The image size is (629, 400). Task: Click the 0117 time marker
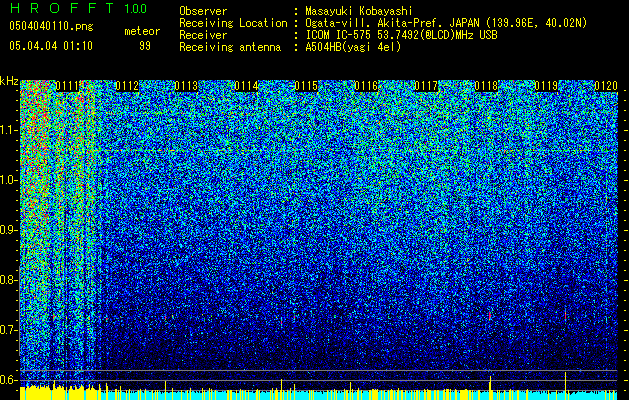click(426, 86)
